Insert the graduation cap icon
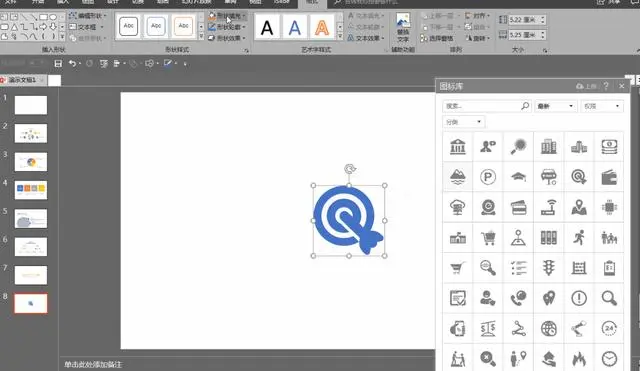Image resolution: width=640 pixels, height=371 pixels. (x=518, y=177)
